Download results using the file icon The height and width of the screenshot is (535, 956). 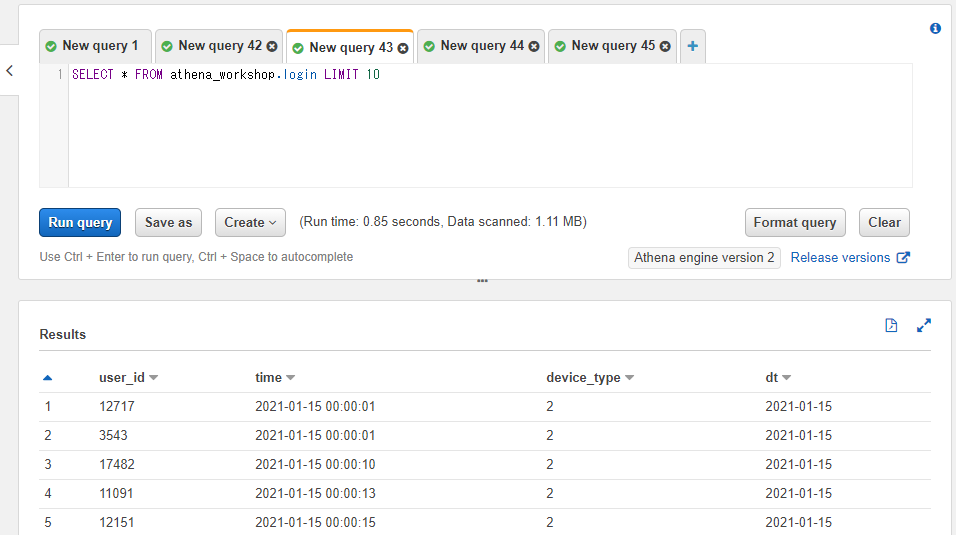[891, 325]
